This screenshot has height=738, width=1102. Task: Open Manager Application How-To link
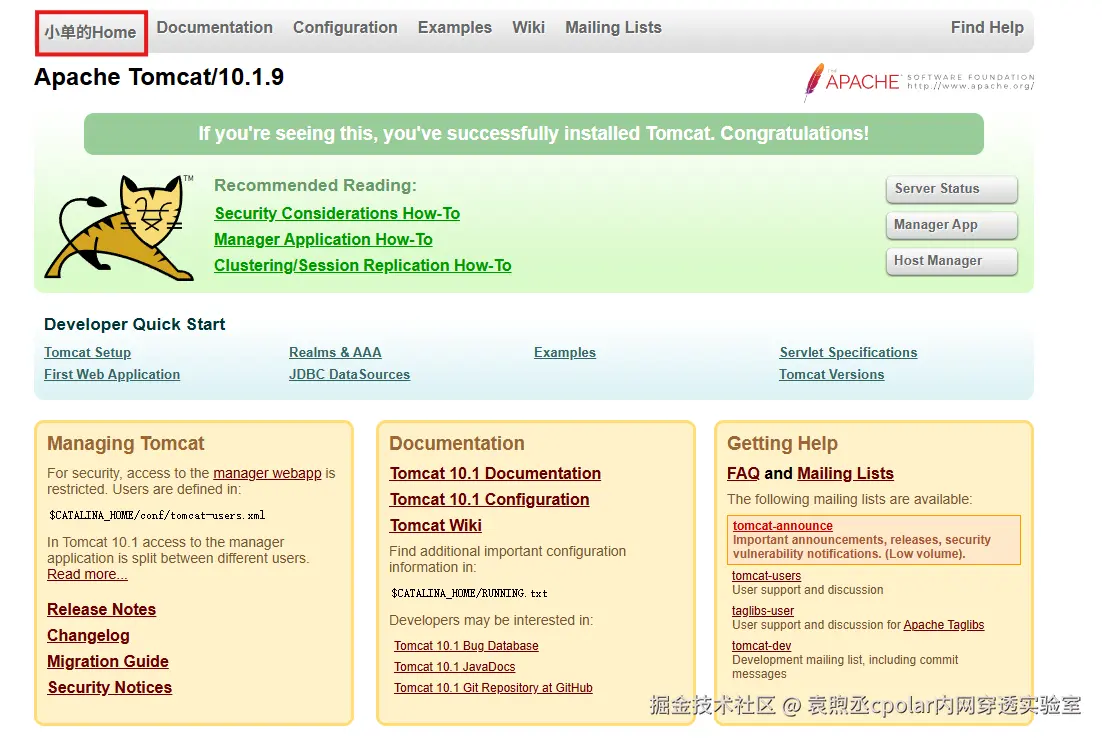click(323, 240)
